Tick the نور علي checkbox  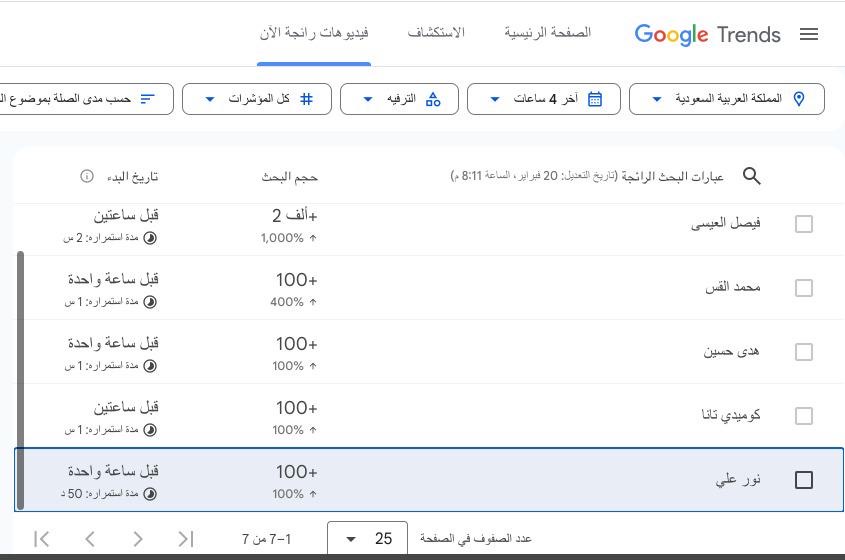tap(803, 480)
